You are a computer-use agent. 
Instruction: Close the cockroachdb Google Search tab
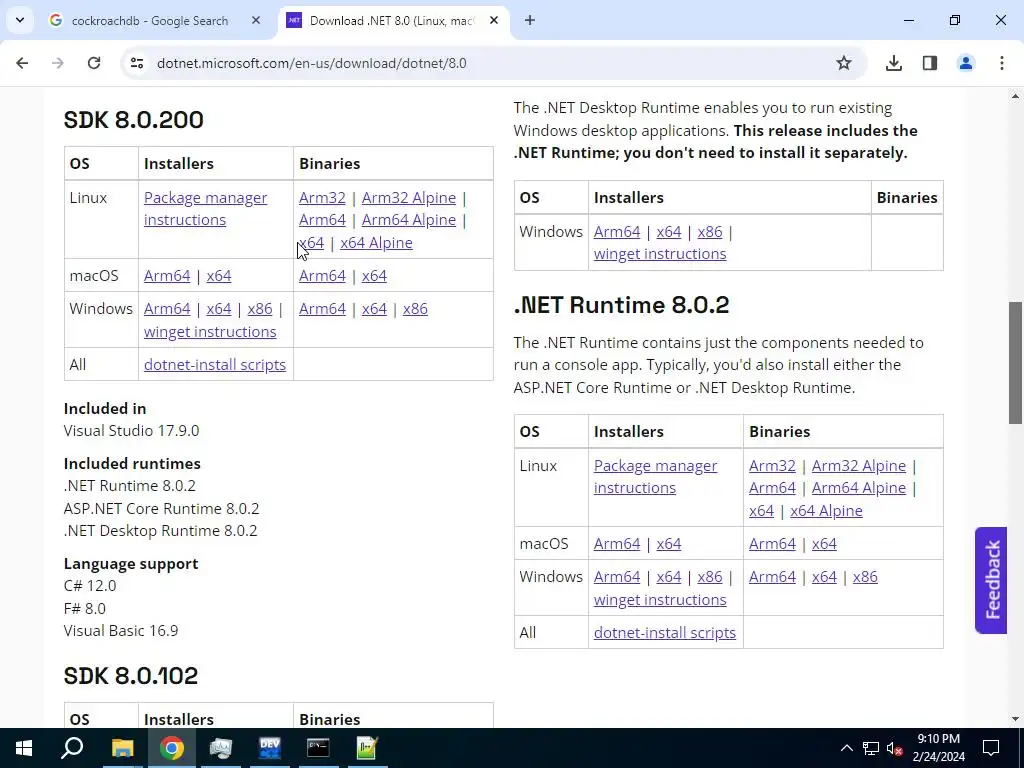(256, 21)
